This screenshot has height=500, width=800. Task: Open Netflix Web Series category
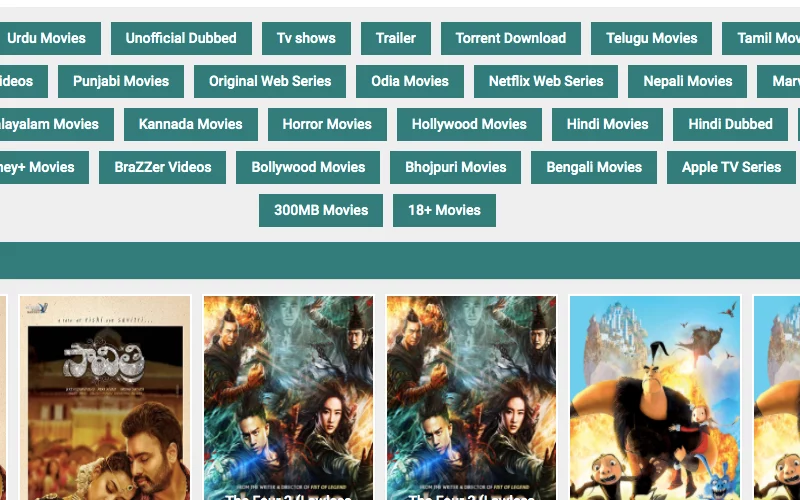point(546,81)
